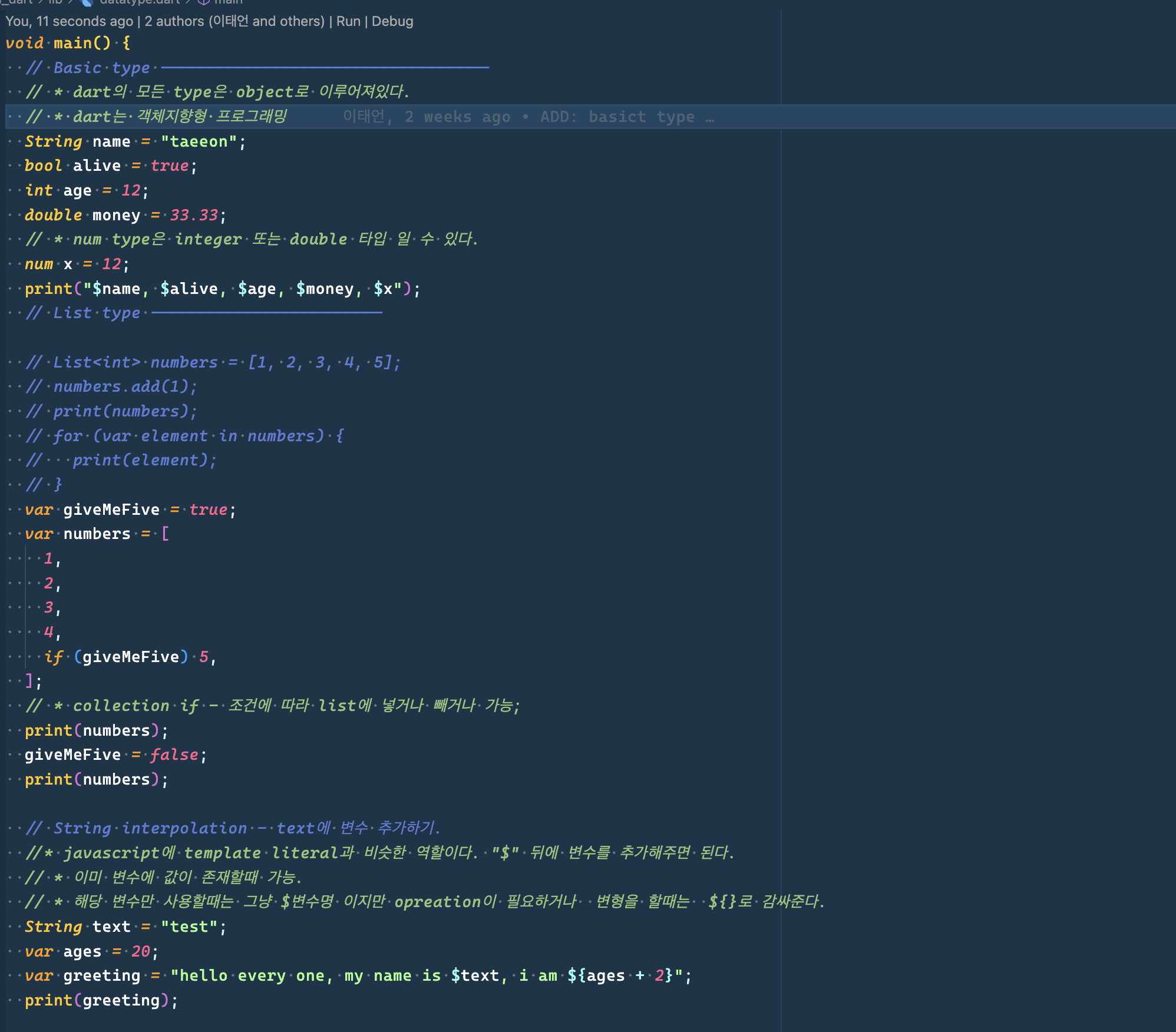This screenshot has width=1176, height=1032.
Task: Click the giveMeFive variable in var declaration
Action: [x=111, y=510]
